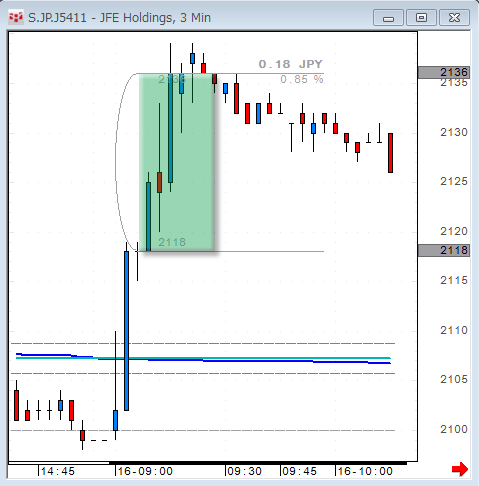479x486 pixels.
Task: Click the '0.18 JPY' measurement label
Action: pyautogui.click(x=291, y=64)
